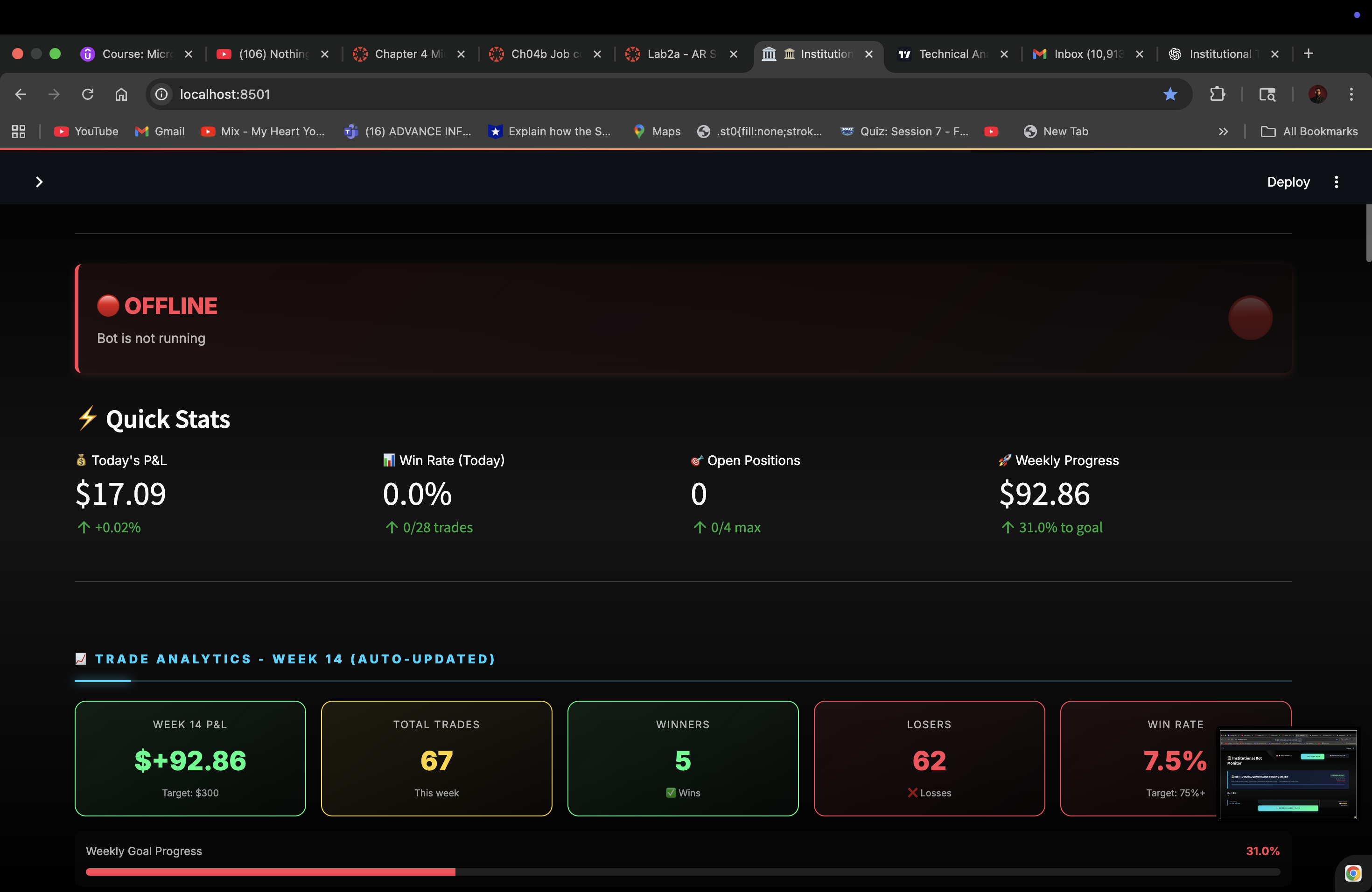Screen dimensions: 1372x892
Task: Open the tab groups grid icon
Action: [18, 132]
